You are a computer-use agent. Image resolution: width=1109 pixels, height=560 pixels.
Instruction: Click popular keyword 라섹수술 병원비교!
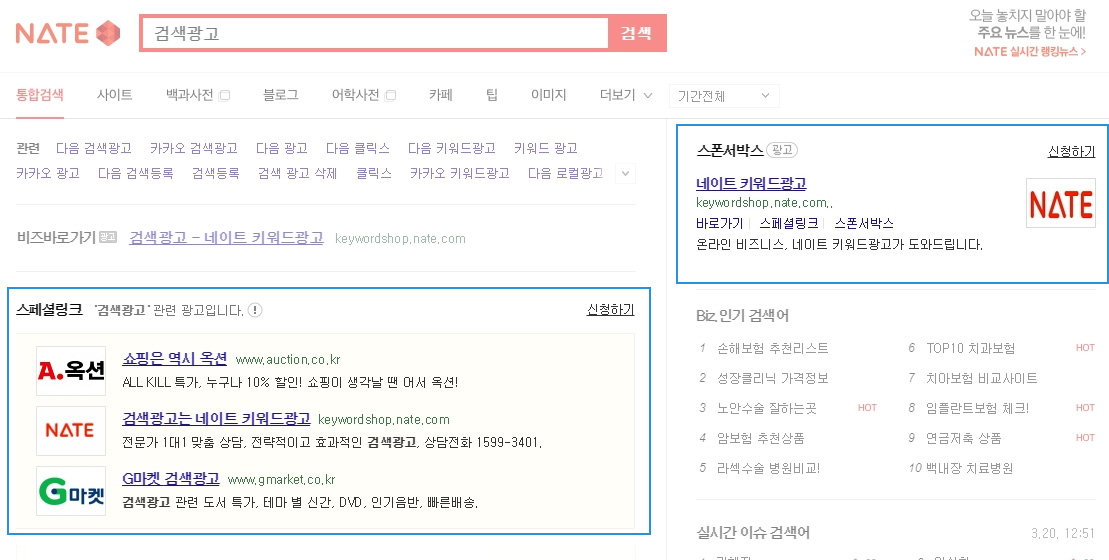click(769, 468)
